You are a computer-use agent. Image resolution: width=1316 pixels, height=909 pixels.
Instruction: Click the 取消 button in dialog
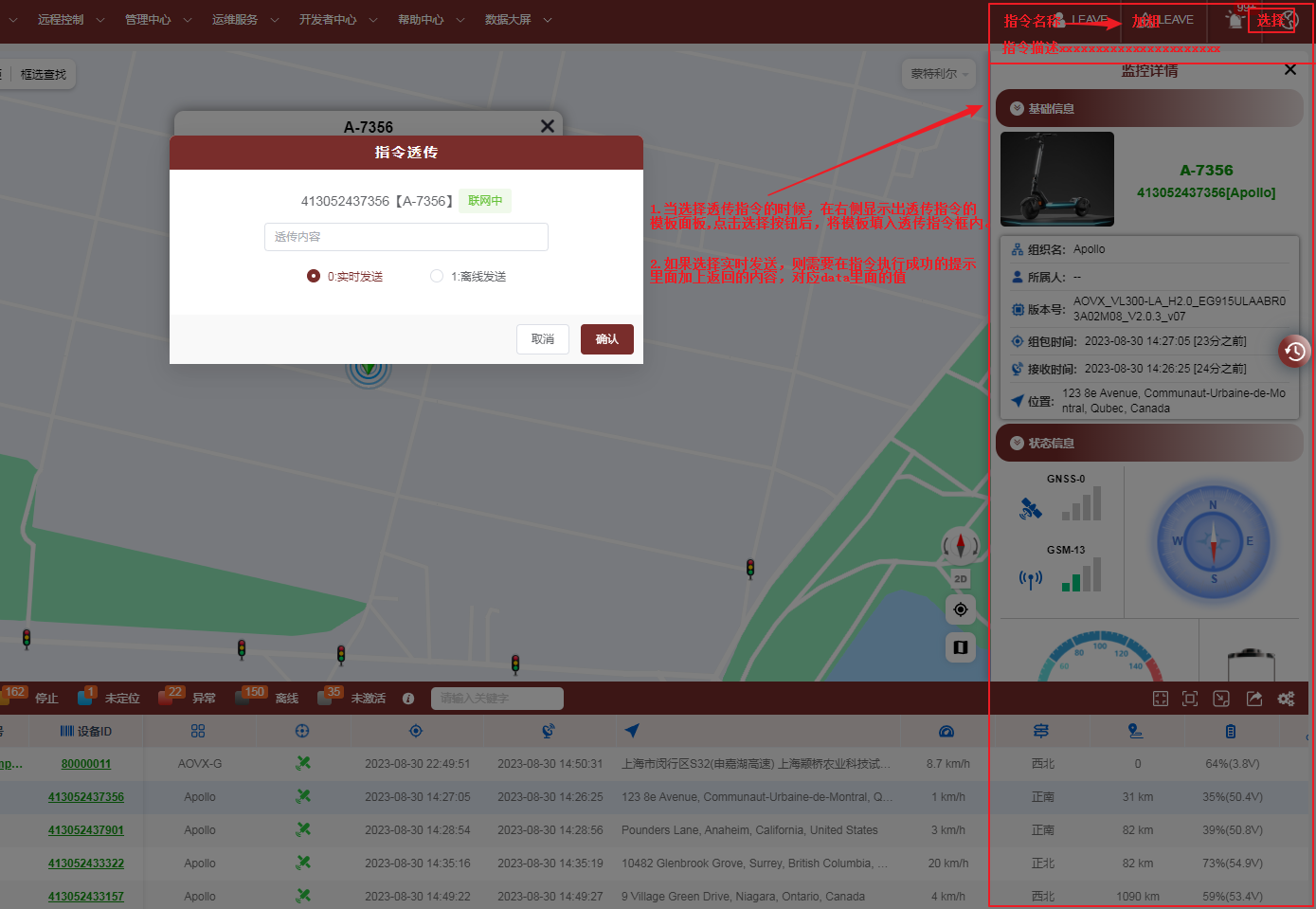543,339
